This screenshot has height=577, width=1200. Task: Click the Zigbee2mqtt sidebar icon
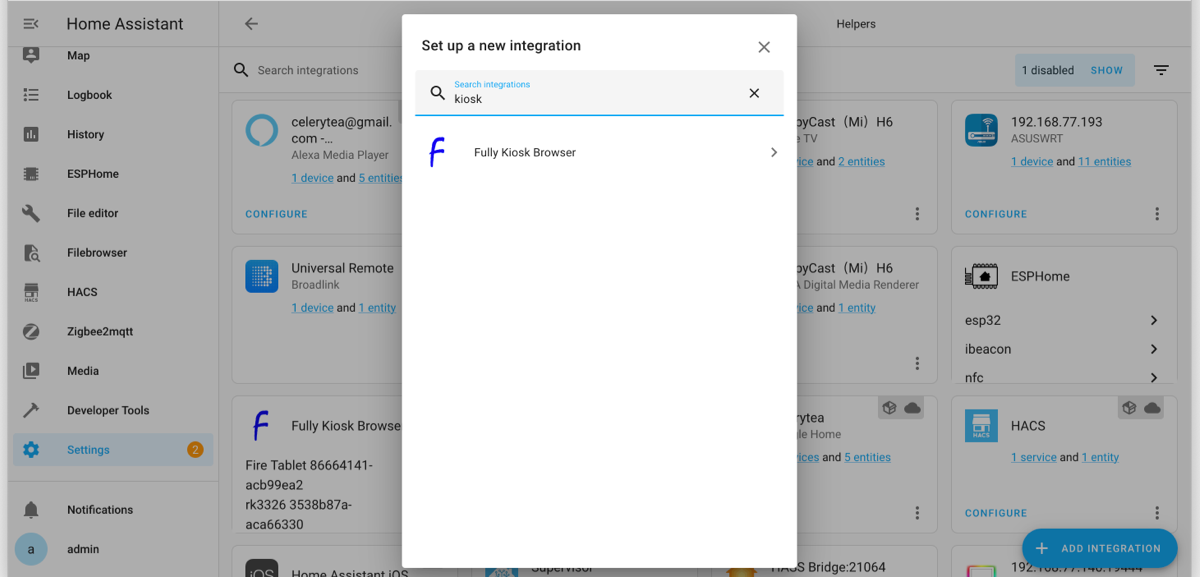(x=31, y=331)
